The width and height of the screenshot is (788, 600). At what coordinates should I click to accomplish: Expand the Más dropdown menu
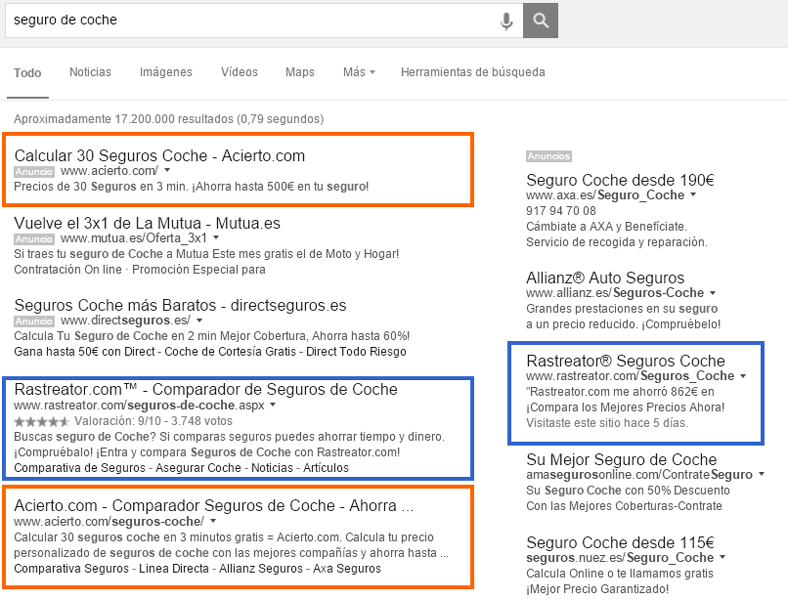coord(359,72)
